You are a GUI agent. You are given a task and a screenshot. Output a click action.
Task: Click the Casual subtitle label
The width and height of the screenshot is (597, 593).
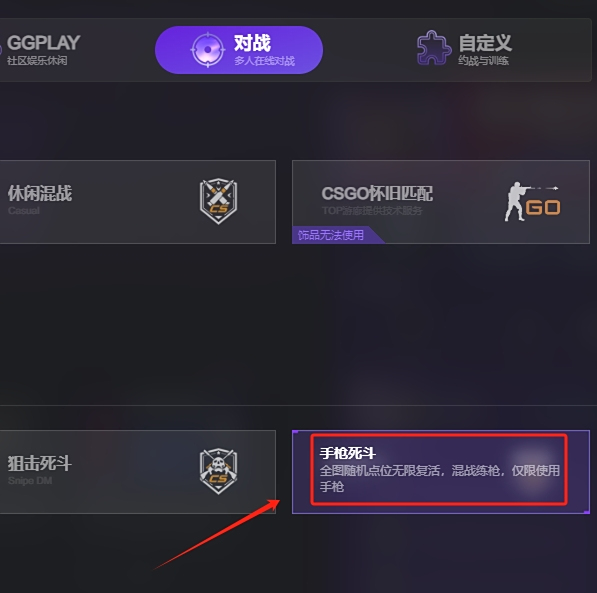tap(24, 211)
